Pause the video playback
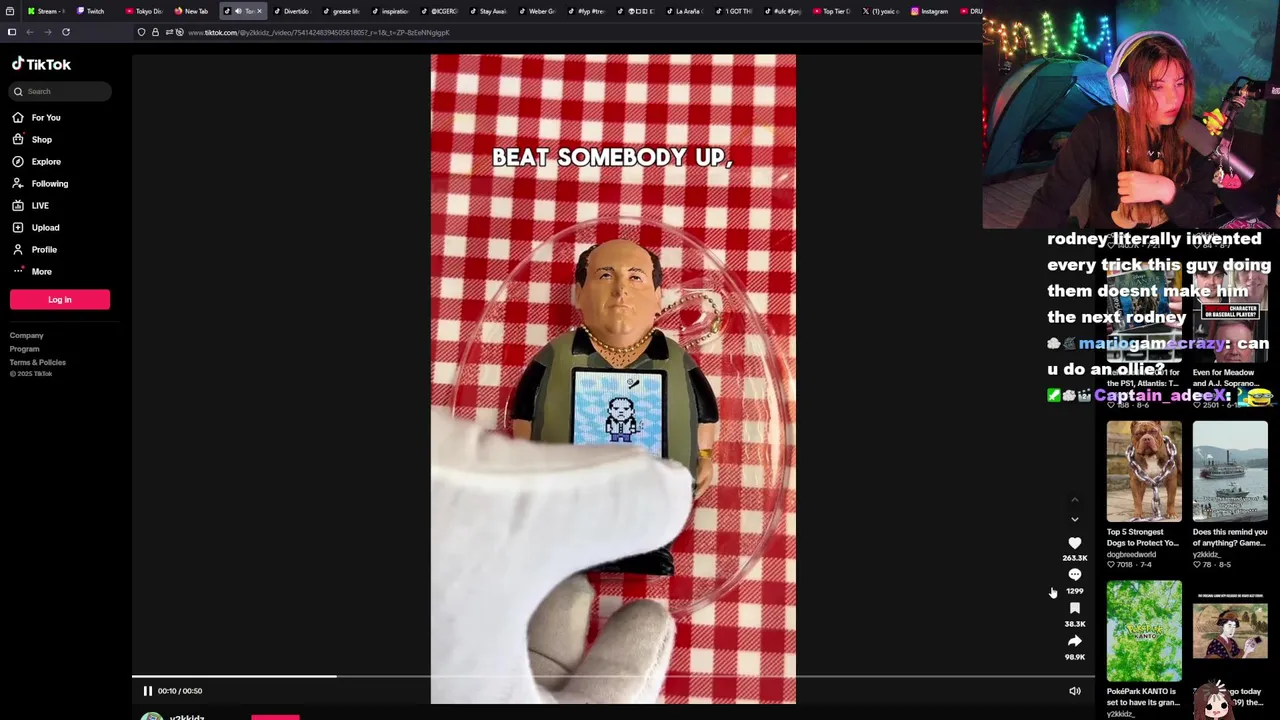Screen dimensions: 1280x720 147,691
